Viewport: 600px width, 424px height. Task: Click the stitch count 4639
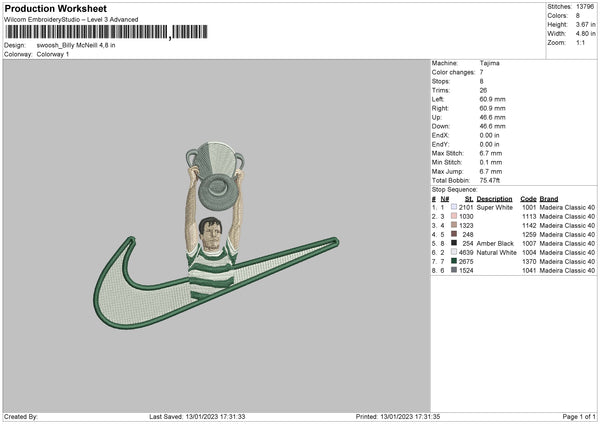(x=466, y=253)
